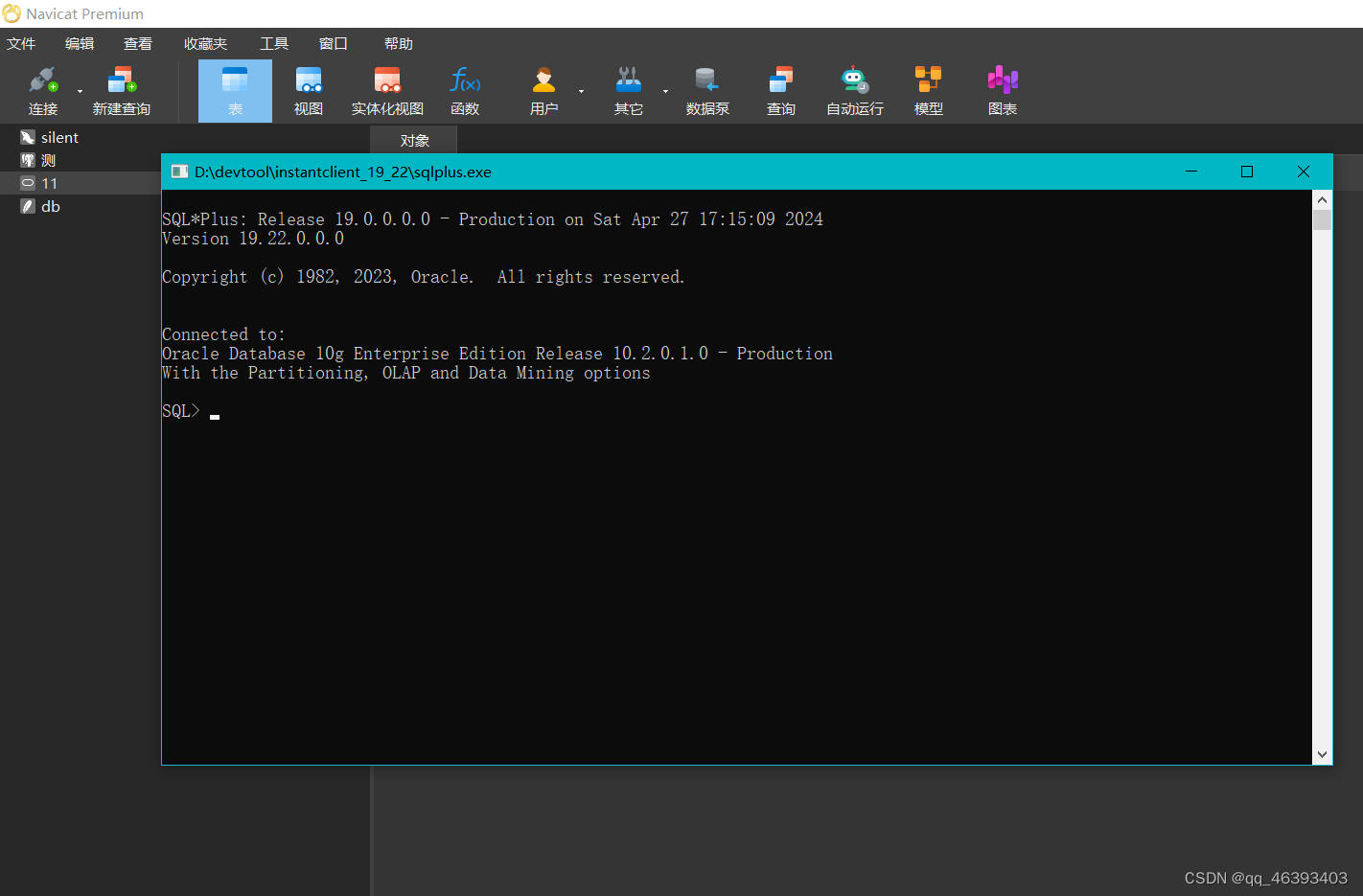Select the 表 (Table) toolbar button
The width and height of the screenshot is (1363, 896).
(x=235, y=90)
